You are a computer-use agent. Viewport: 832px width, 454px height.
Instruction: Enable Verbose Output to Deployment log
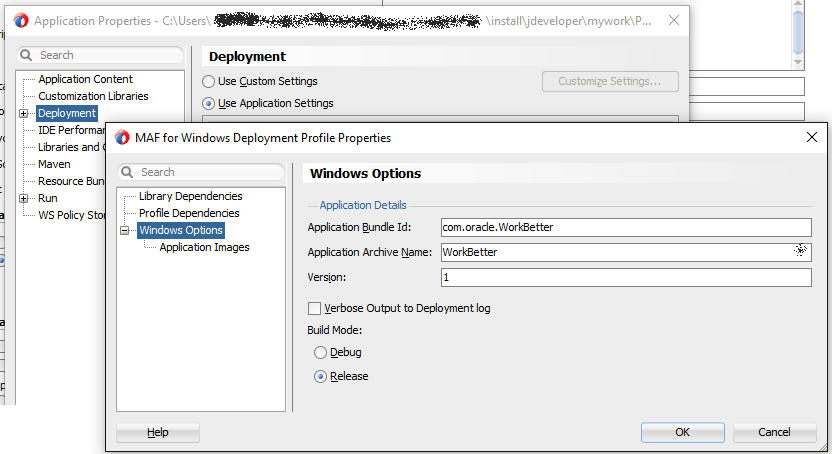[x=315, y=309]
